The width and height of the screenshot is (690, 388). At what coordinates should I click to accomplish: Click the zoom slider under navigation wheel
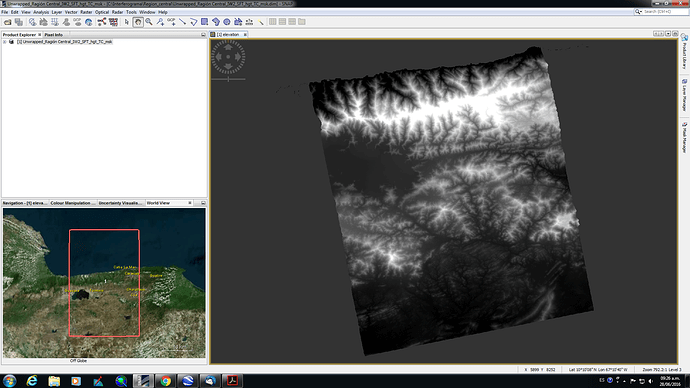click(228, 79)
